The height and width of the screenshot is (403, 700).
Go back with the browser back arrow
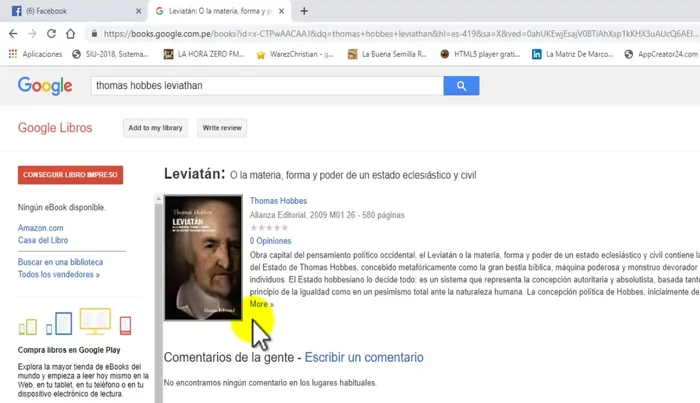[13, 33]
